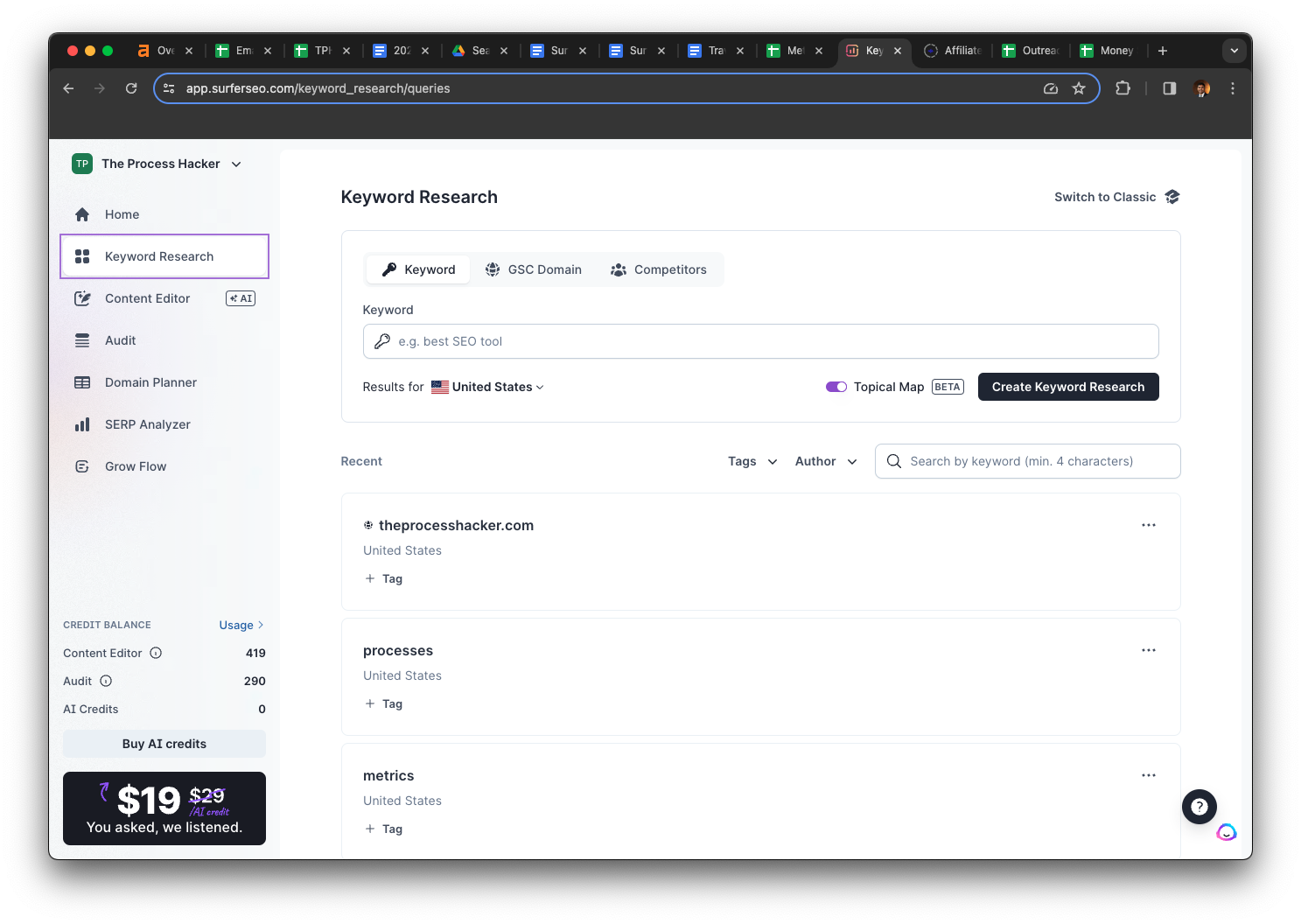Open the Tags filter dropdown
Image resolution: width=1301 pixels, height=924 pixels.
[752, 461]
